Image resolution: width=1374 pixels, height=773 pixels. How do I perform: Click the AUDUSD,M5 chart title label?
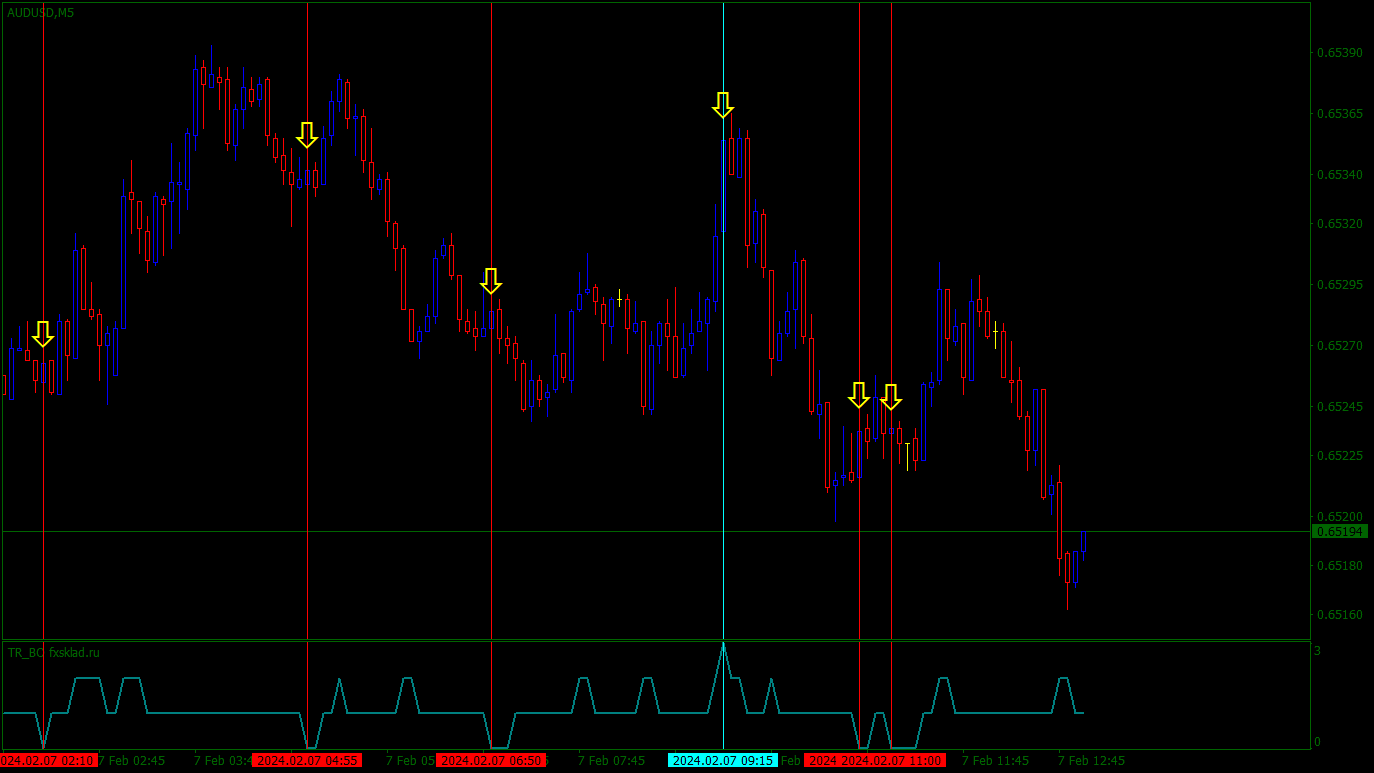point(40,13)
